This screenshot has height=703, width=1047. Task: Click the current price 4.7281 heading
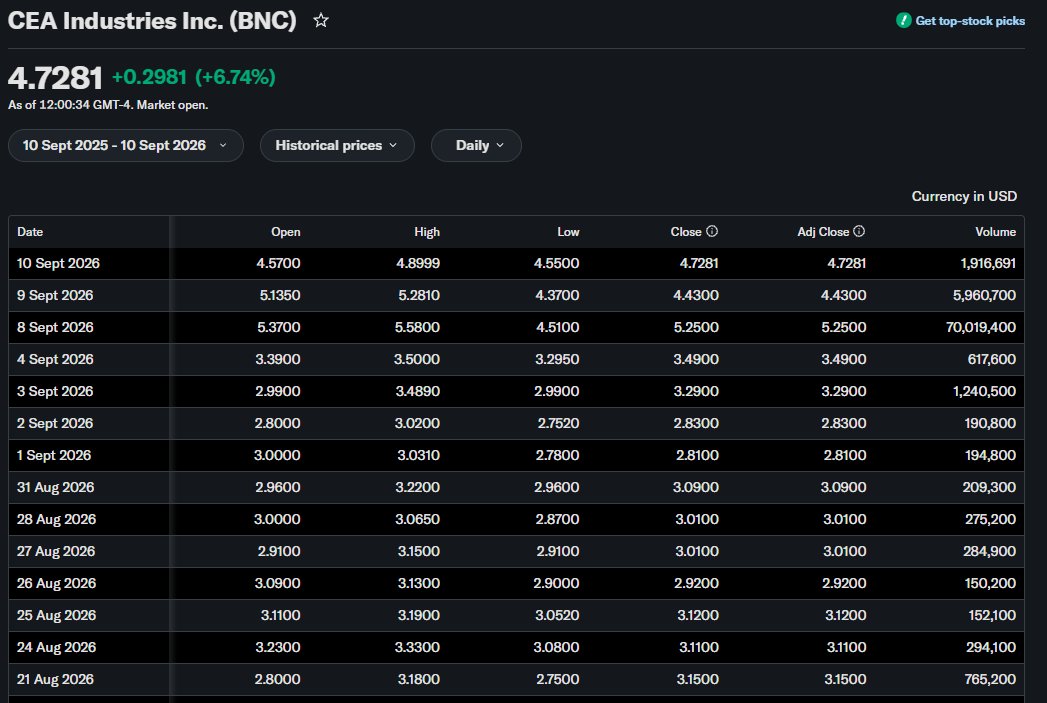coord(55,78)
